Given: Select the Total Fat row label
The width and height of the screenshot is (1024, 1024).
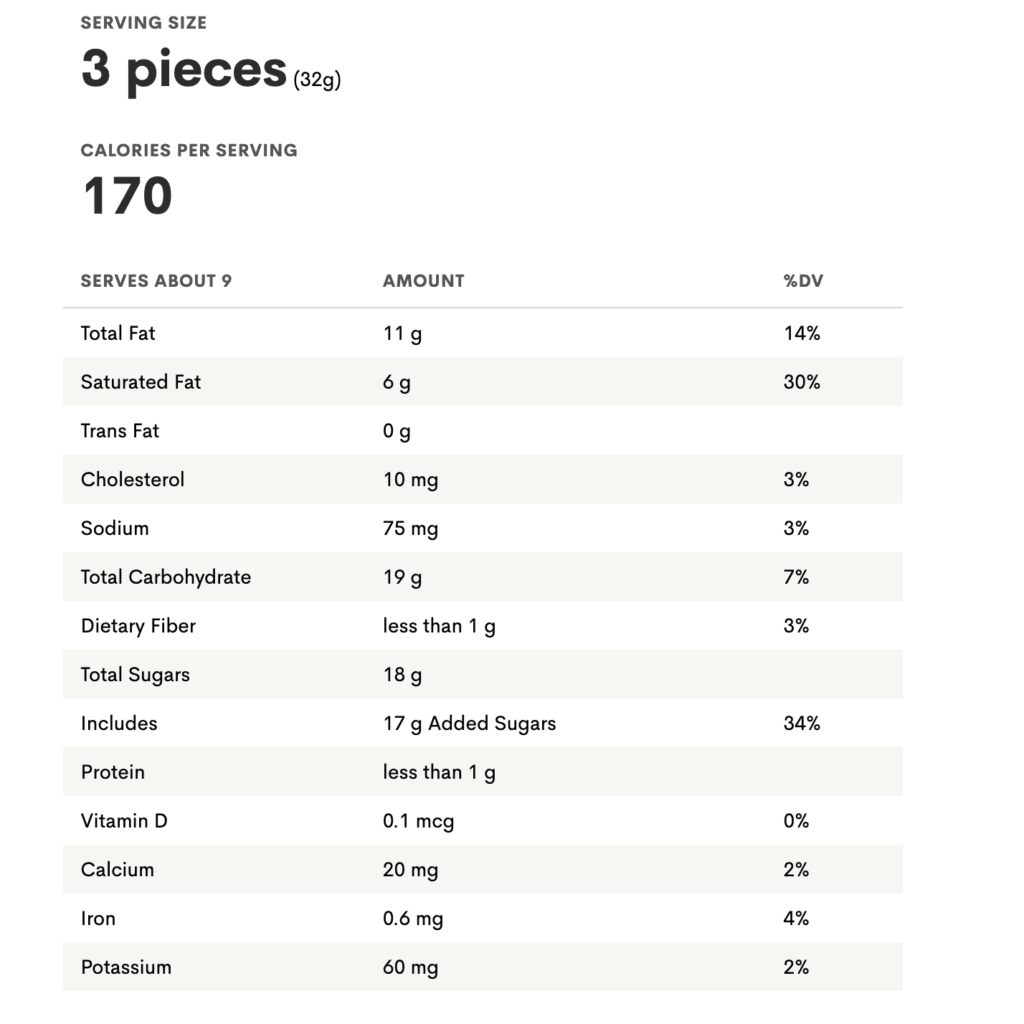Looking at the screenshot, I should [x=118, y=333].
